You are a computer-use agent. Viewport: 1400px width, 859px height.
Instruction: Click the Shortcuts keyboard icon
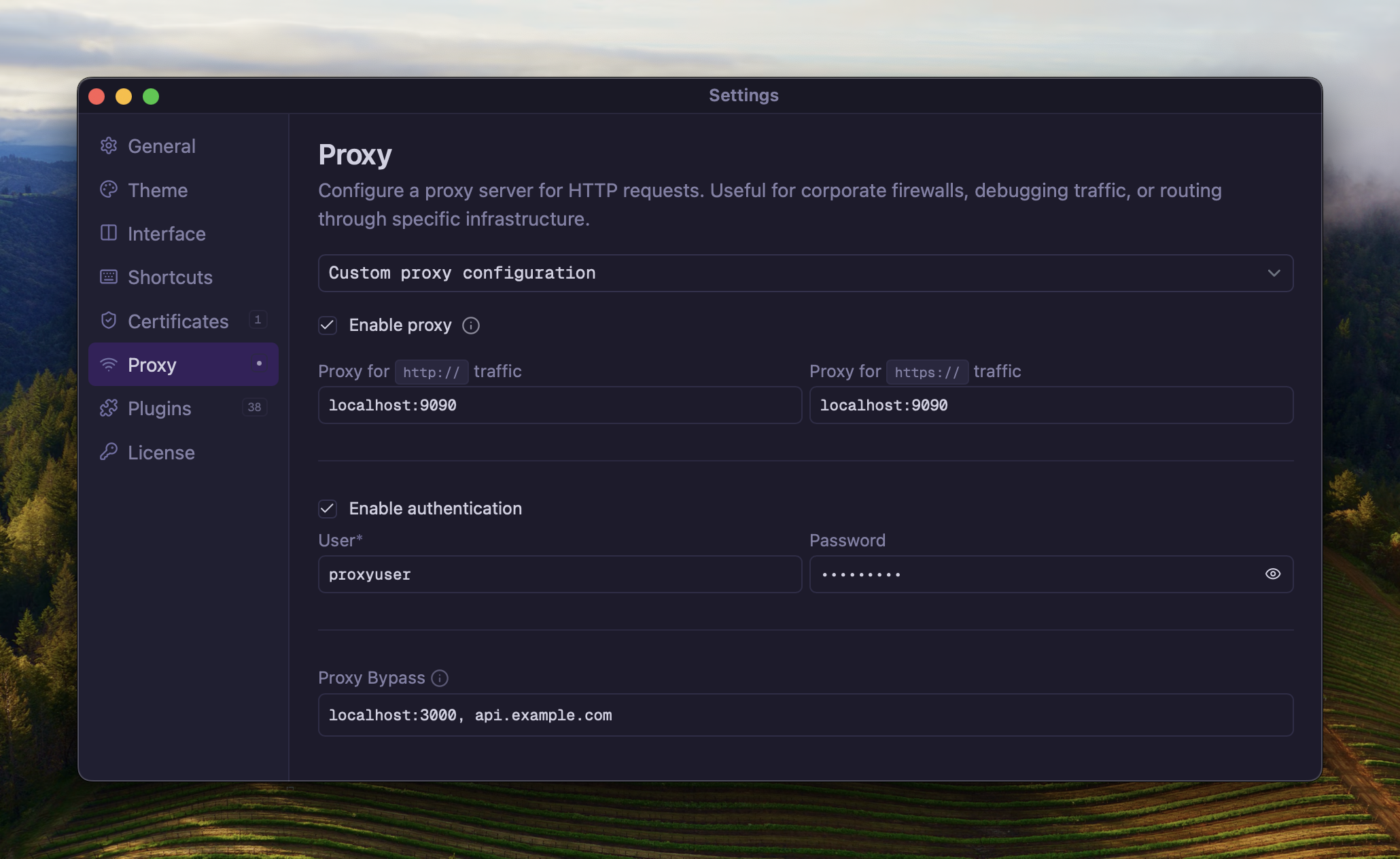point(109,277)
